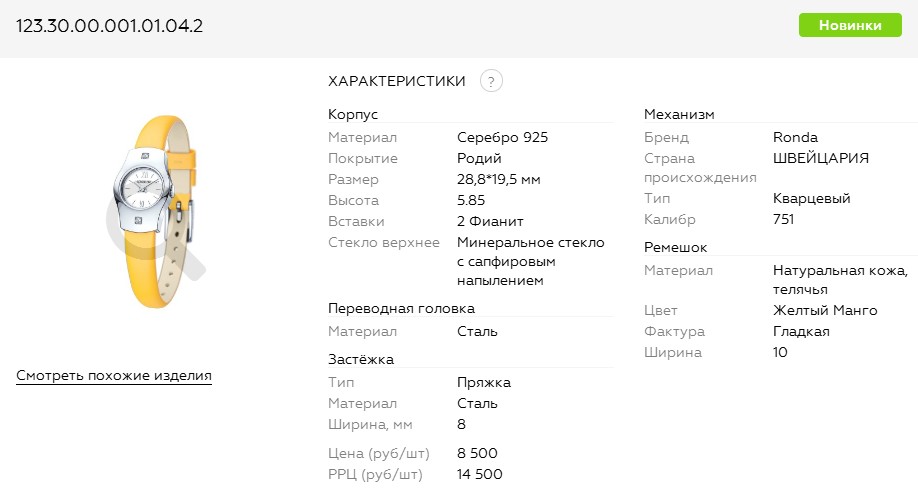Click the Застёжка section header

tap(361, 358)
